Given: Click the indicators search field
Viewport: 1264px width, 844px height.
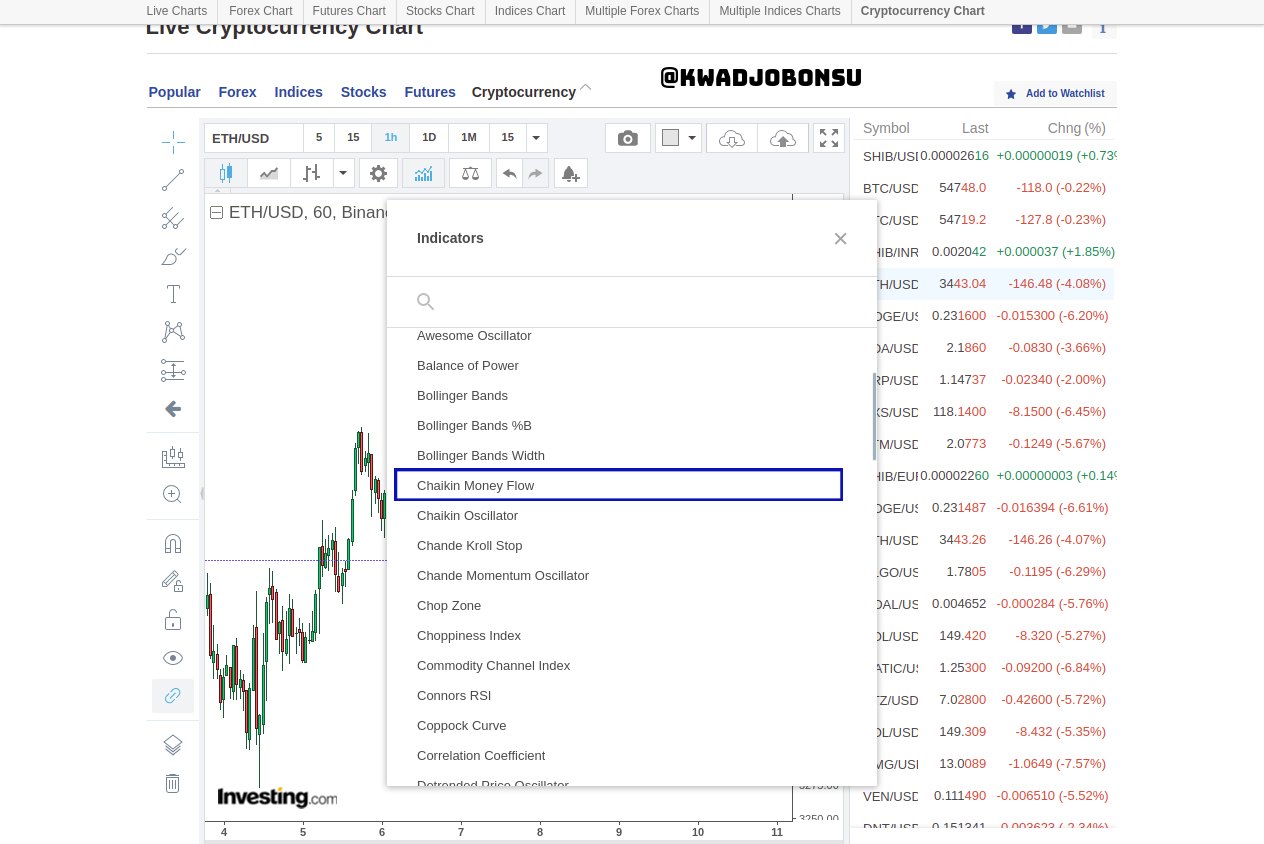Looking at the screenshot, I should [632, 301].
